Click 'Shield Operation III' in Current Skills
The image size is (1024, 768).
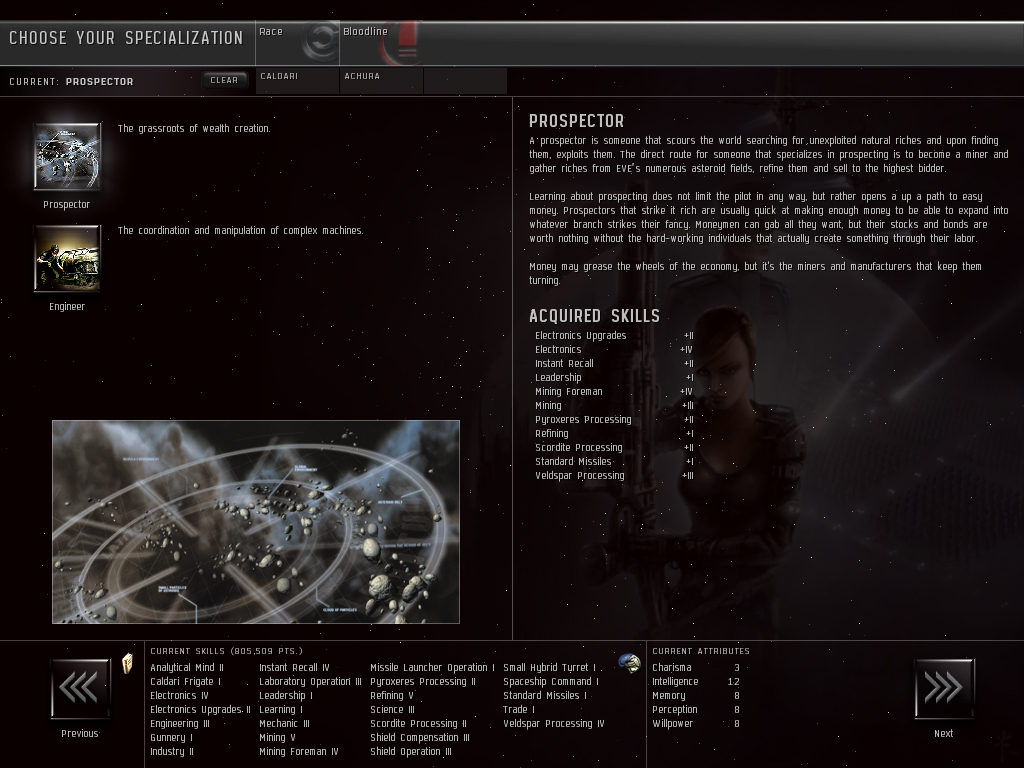pos(411,752)
